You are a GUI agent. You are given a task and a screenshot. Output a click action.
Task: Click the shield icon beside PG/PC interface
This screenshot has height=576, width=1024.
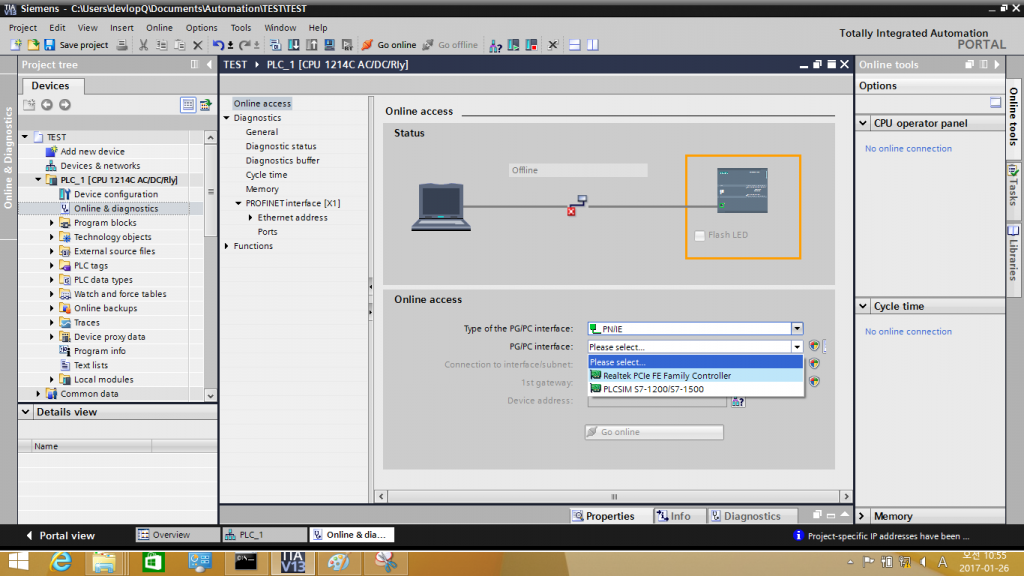coord(814,346)
